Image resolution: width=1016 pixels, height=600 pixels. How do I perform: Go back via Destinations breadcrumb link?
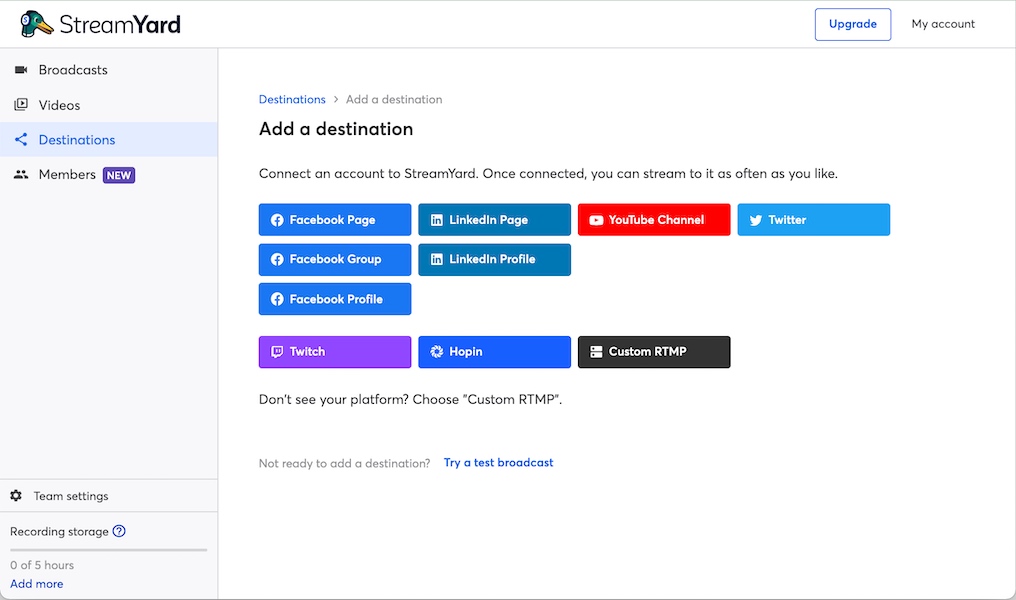tap(292, 99)
